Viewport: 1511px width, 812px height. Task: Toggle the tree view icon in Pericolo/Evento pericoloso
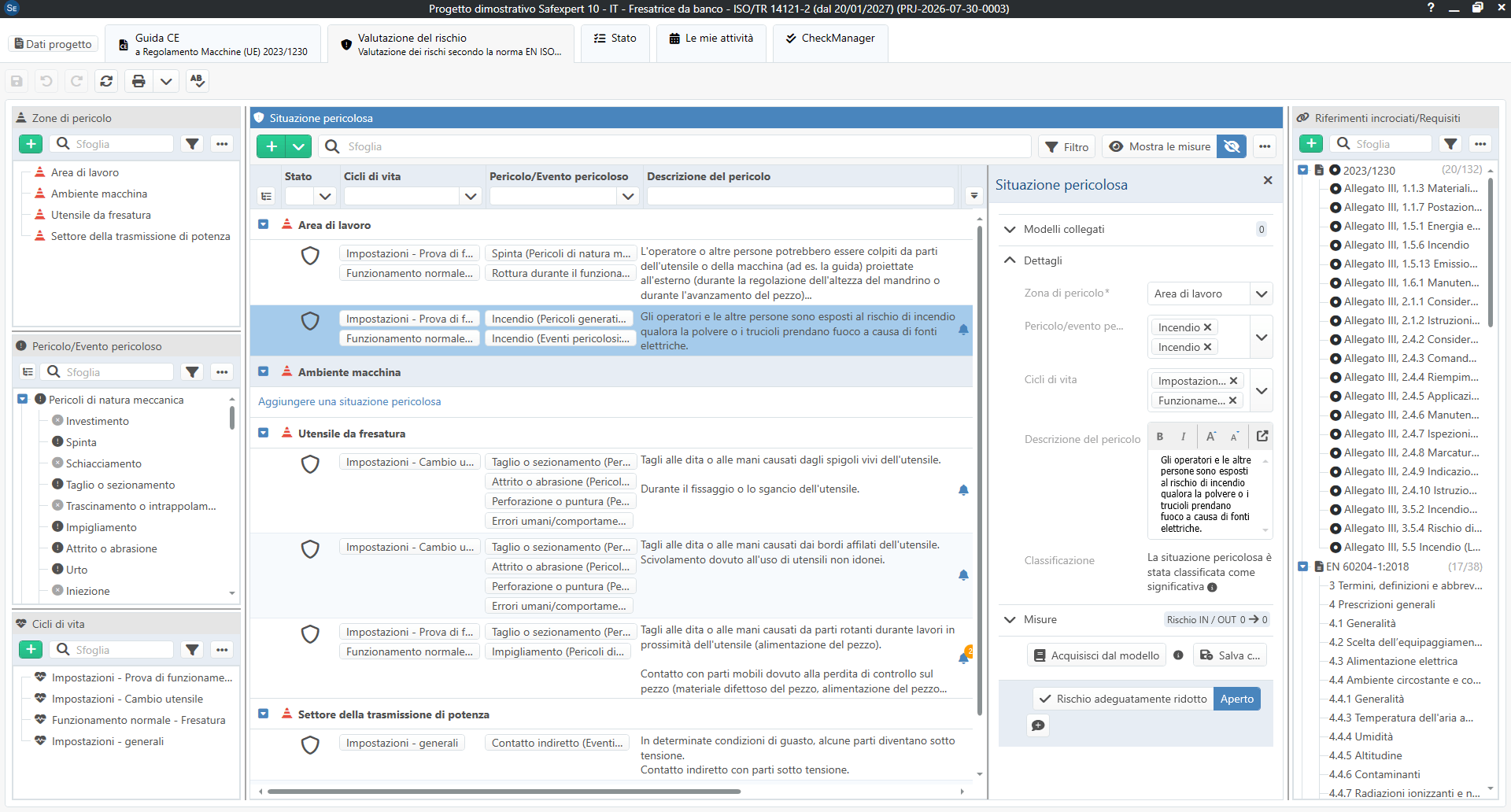point(28,372)
